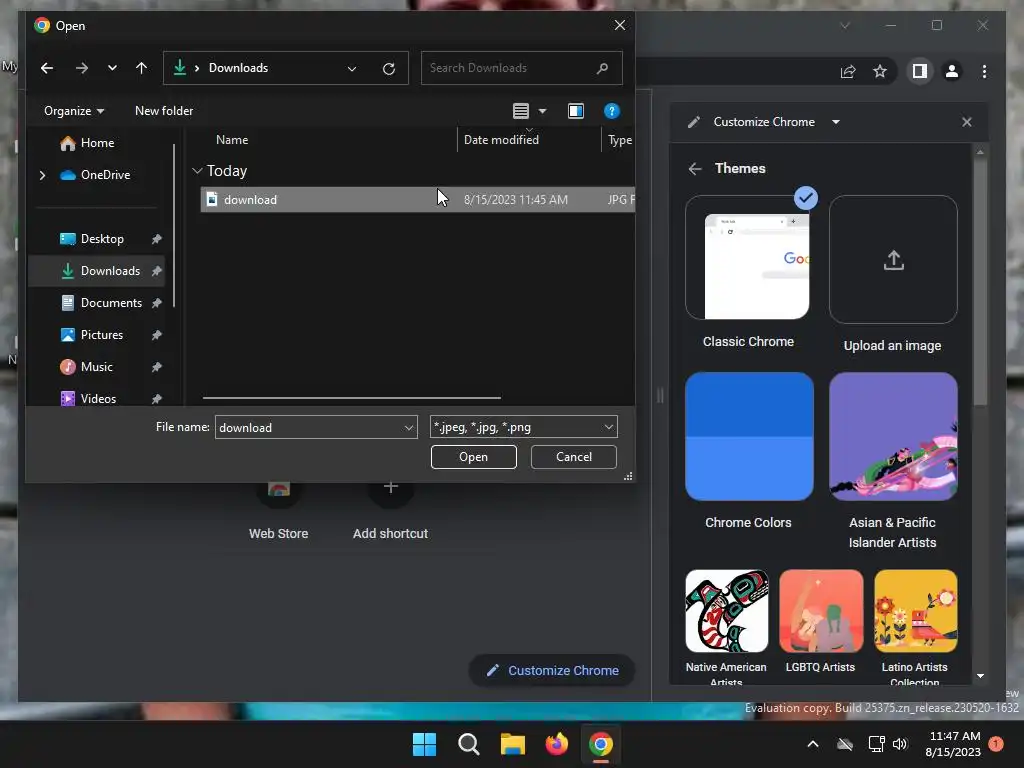
Task: Toggle Chrome side panel
Action: tap(920, 71)
